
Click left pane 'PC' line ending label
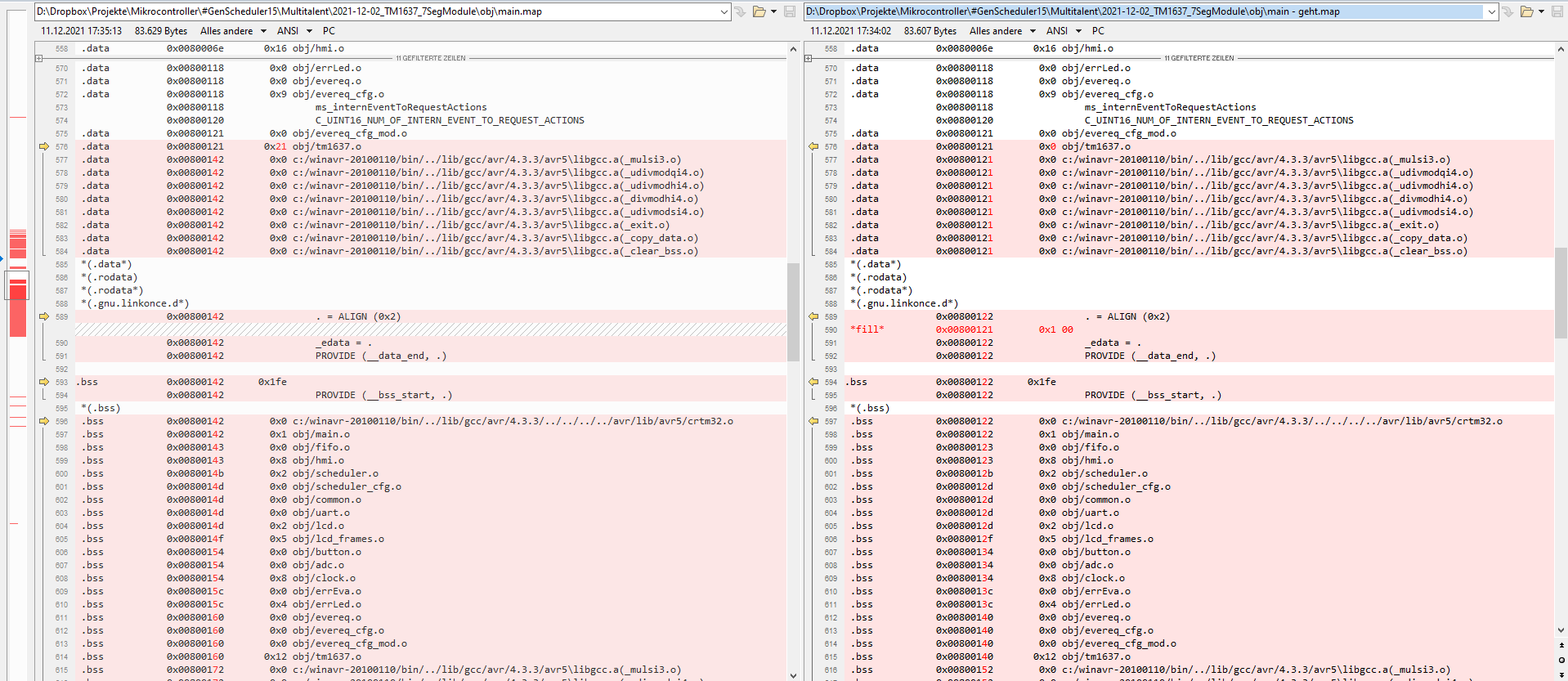coord(329,31)
